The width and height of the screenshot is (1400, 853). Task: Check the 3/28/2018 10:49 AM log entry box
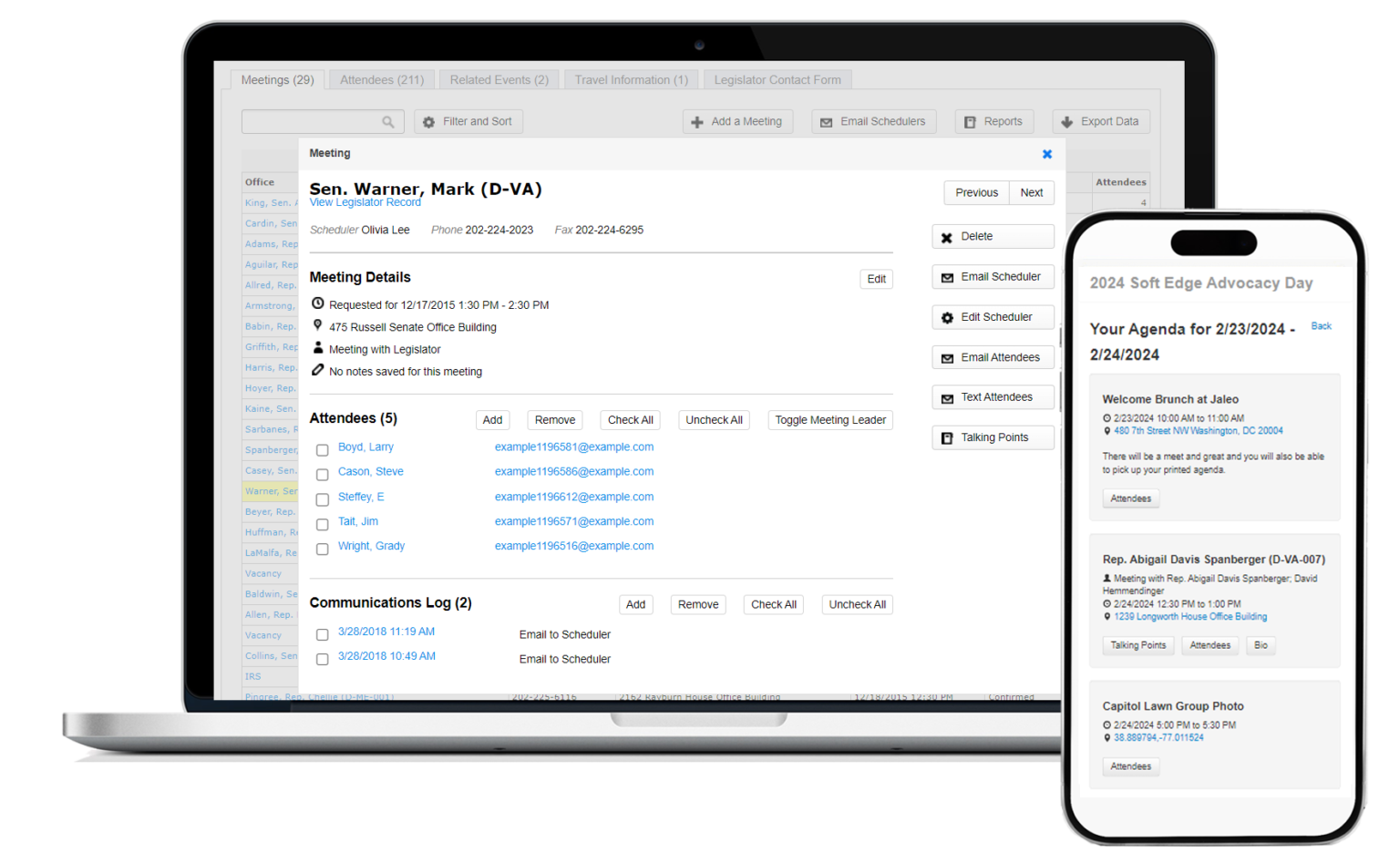(x=323, y=659)
